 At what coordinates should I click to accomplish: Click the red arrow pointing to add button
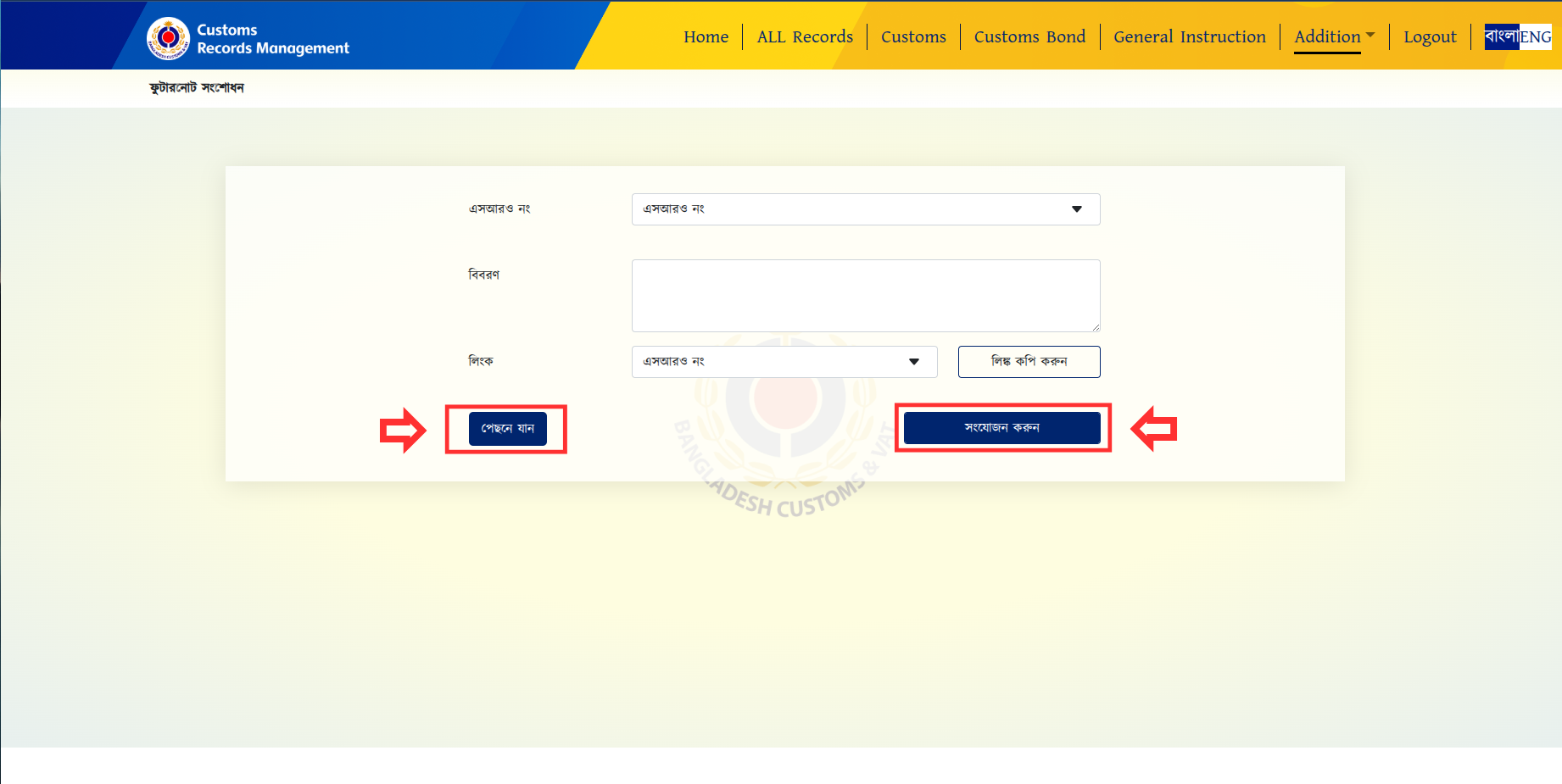click(1155, 429)
